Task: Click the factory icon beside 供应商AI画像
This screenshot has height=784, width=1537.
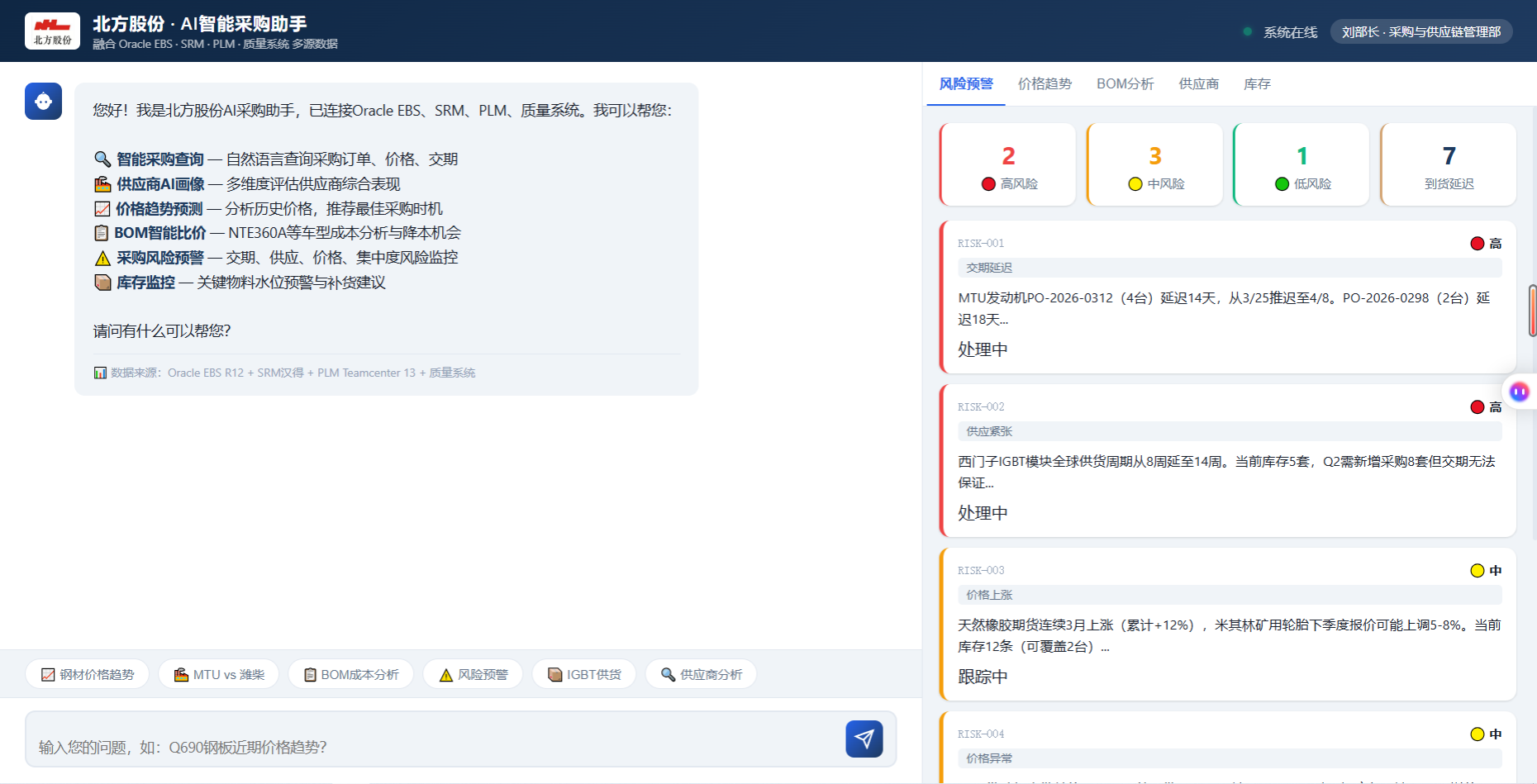Action: [x=102, y=184]
